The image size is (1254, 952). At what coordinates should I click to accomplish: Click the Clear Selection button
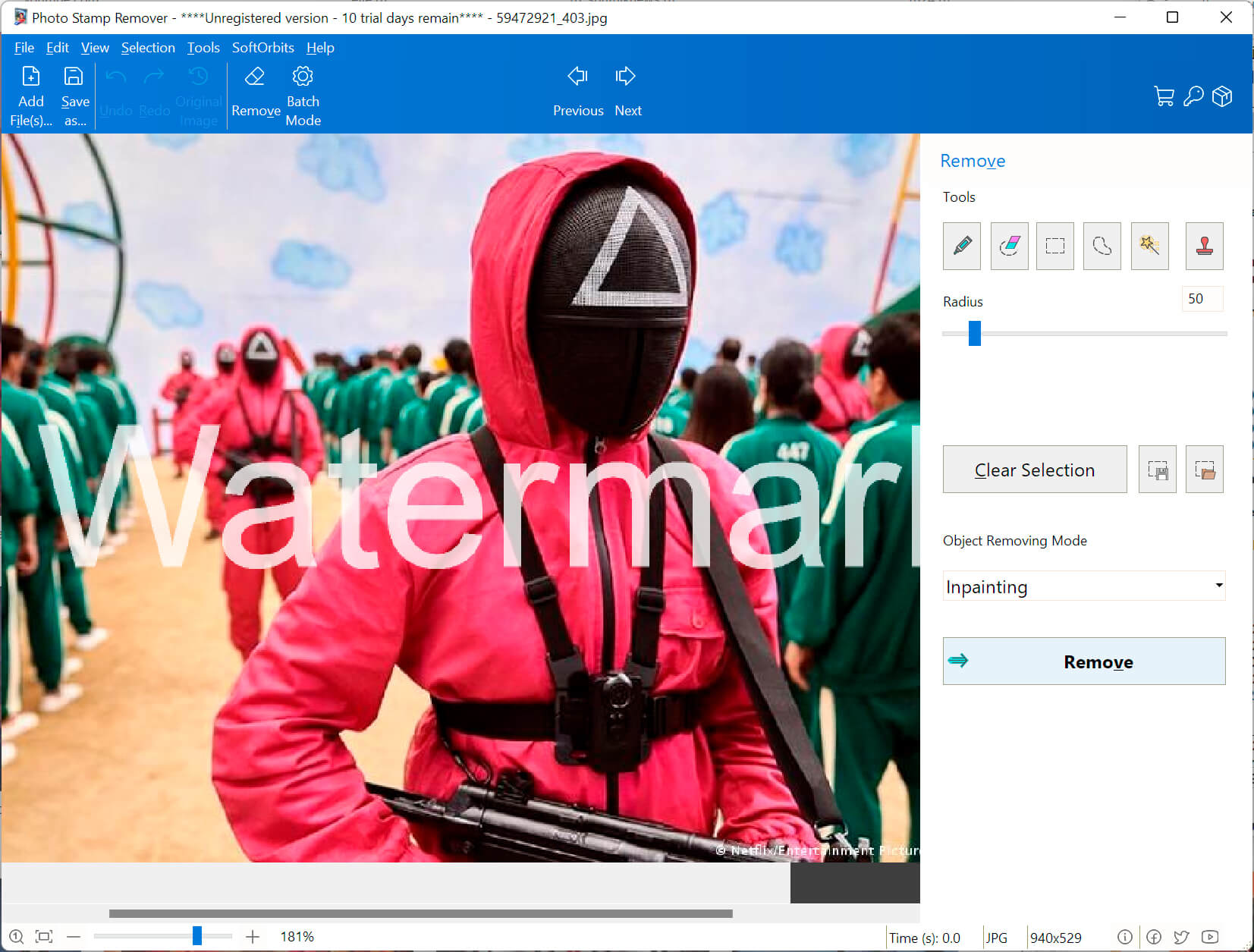click(1035, 470)
